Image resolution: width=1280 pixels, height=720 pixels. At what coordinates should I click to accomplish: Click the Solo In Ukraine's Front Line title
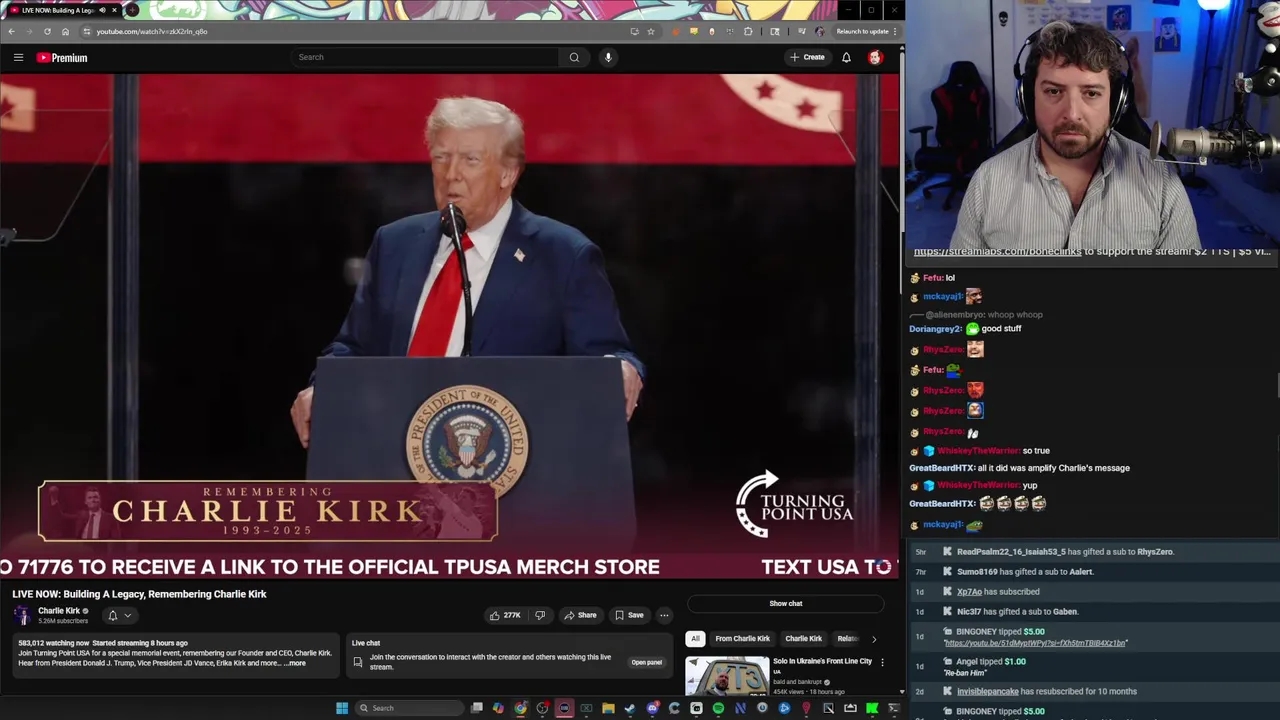pyautogui.click(x=822, y=661)
